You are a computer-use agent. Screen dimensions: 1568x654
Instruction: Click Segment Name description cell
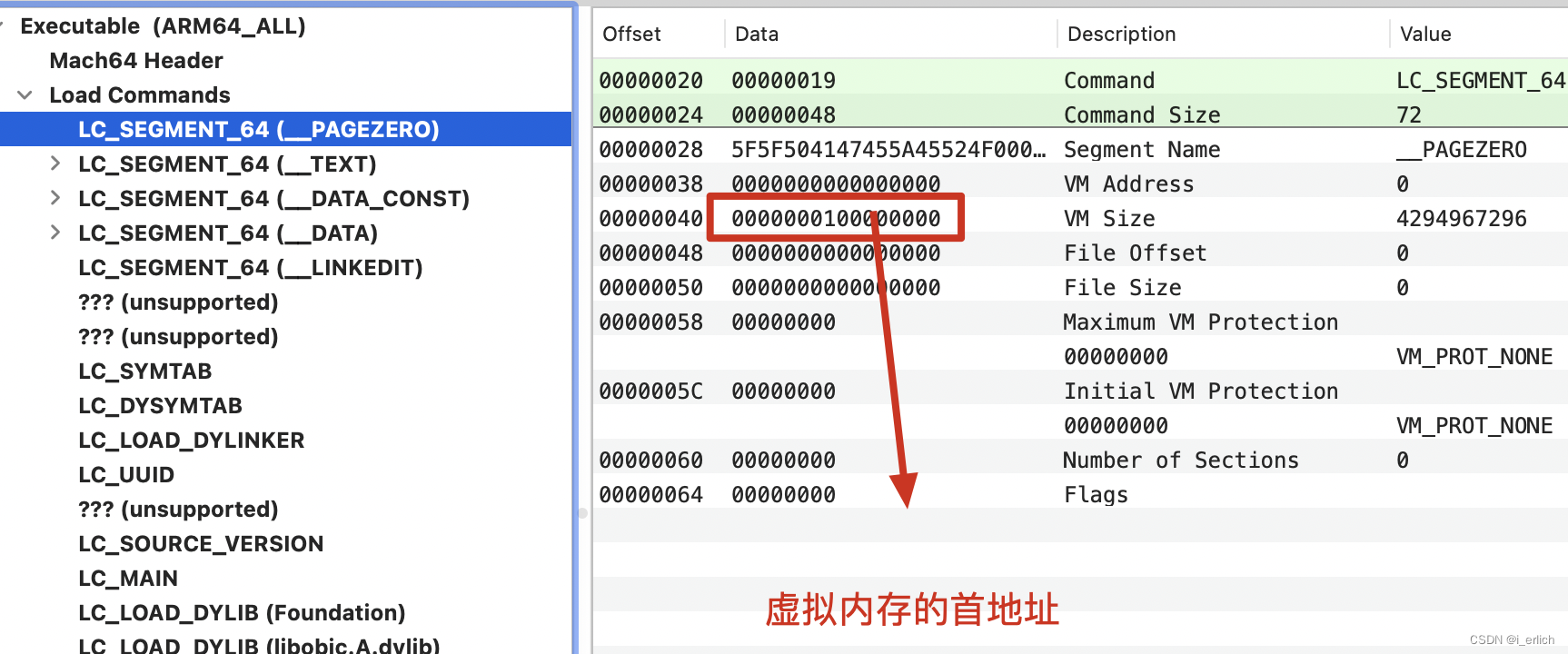coord(1142,150)
